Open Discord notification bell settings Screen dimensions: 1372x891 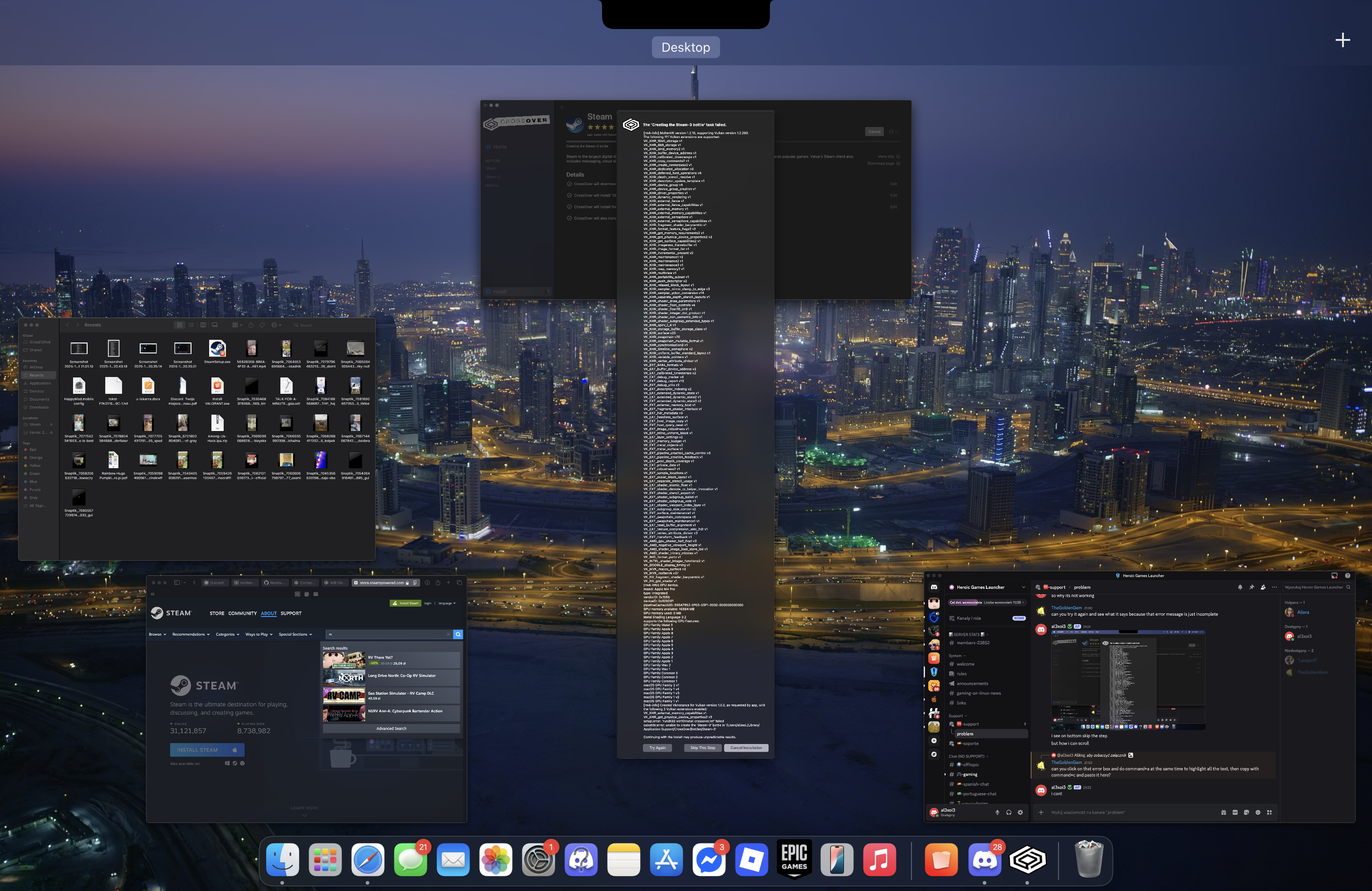[x=1240, y=587]
